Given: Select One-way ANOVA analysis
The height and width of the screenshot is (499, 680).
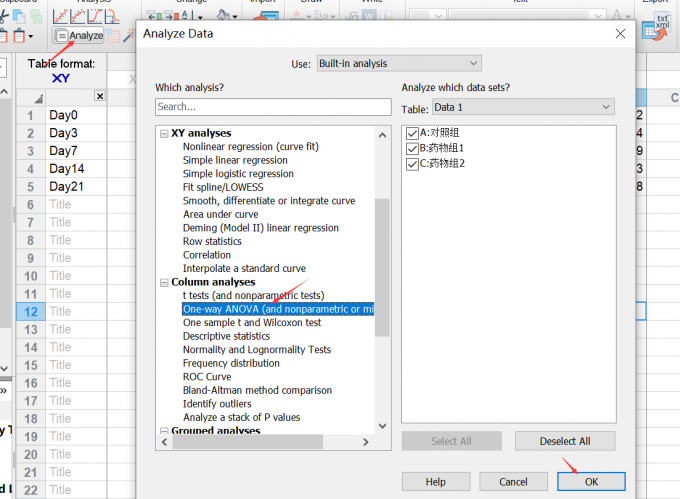Looking at the screenshot, I should [278, 309].
